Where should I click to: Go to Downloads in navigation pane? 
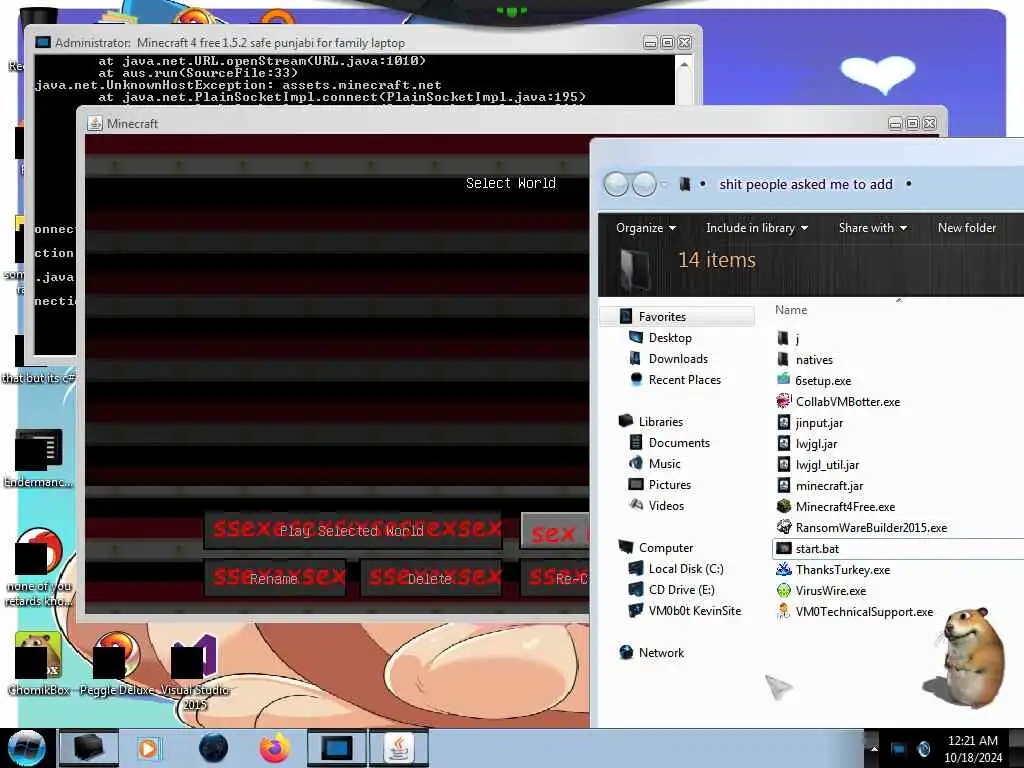pyautogui.click(x=678, y=359)
